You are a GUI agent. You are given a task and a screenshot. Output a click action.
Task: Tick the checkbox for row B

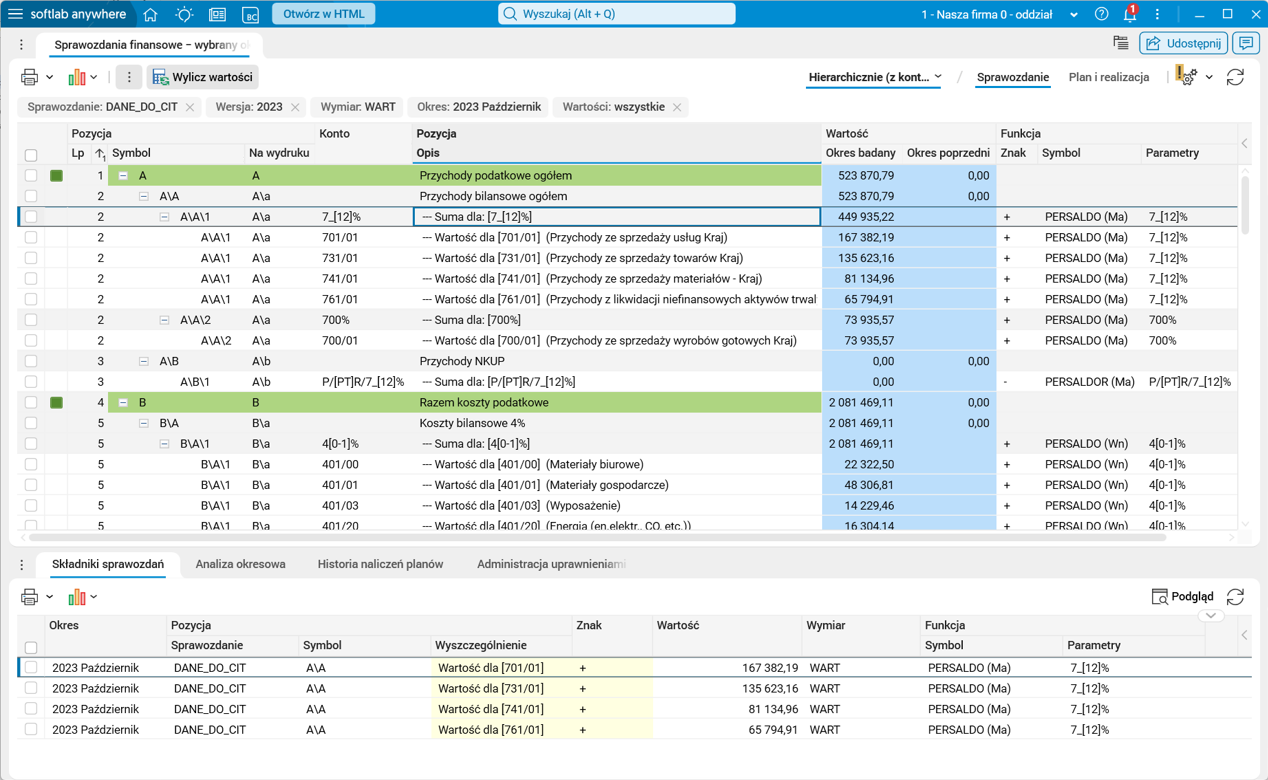tap(31, 403)
